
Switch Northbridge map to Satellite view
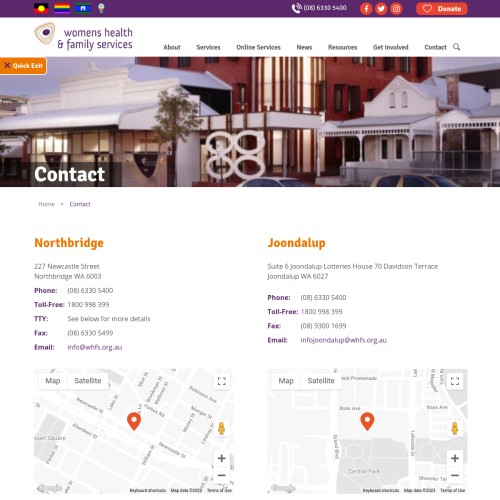click(88, 381)
